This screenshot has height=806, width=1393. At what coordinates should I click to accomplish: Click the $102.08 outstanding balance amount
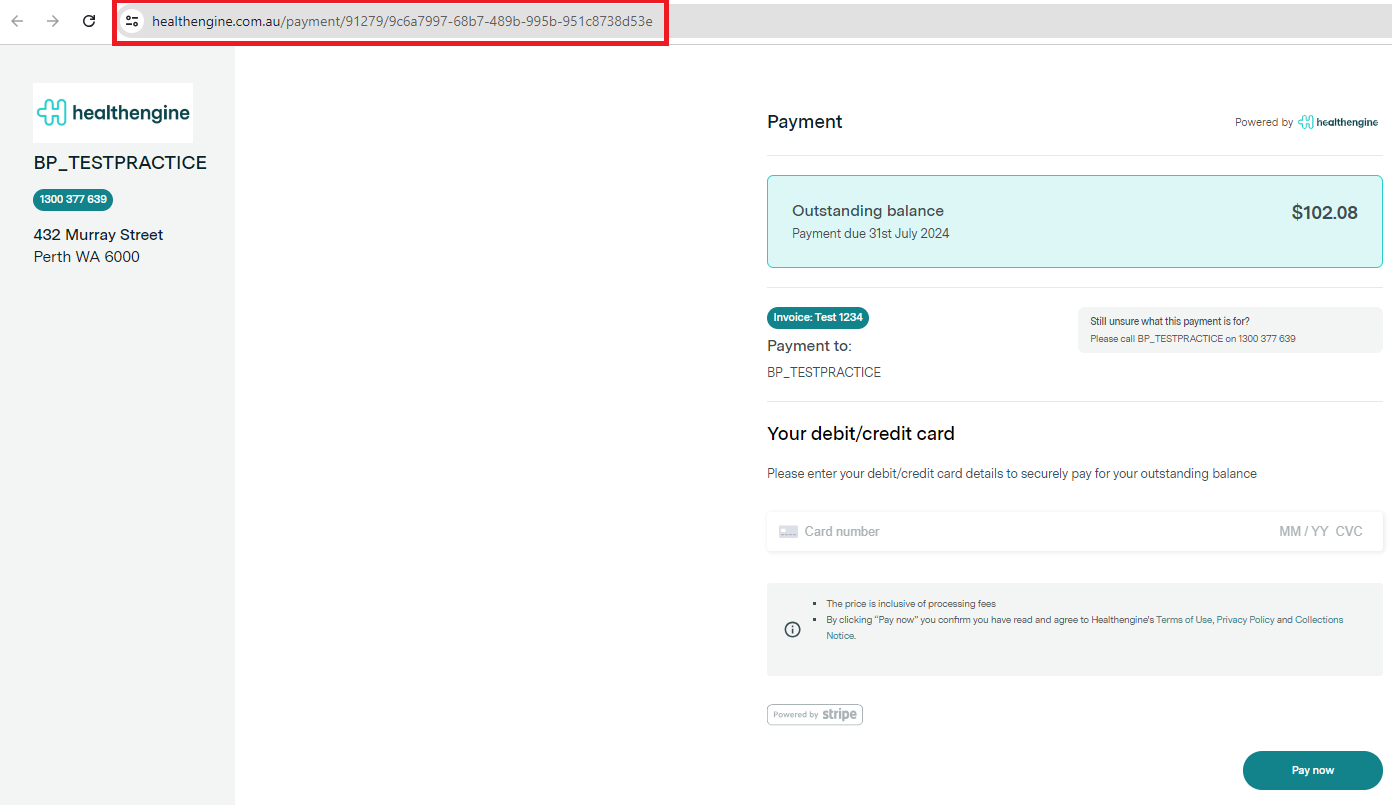[1324, 212]
